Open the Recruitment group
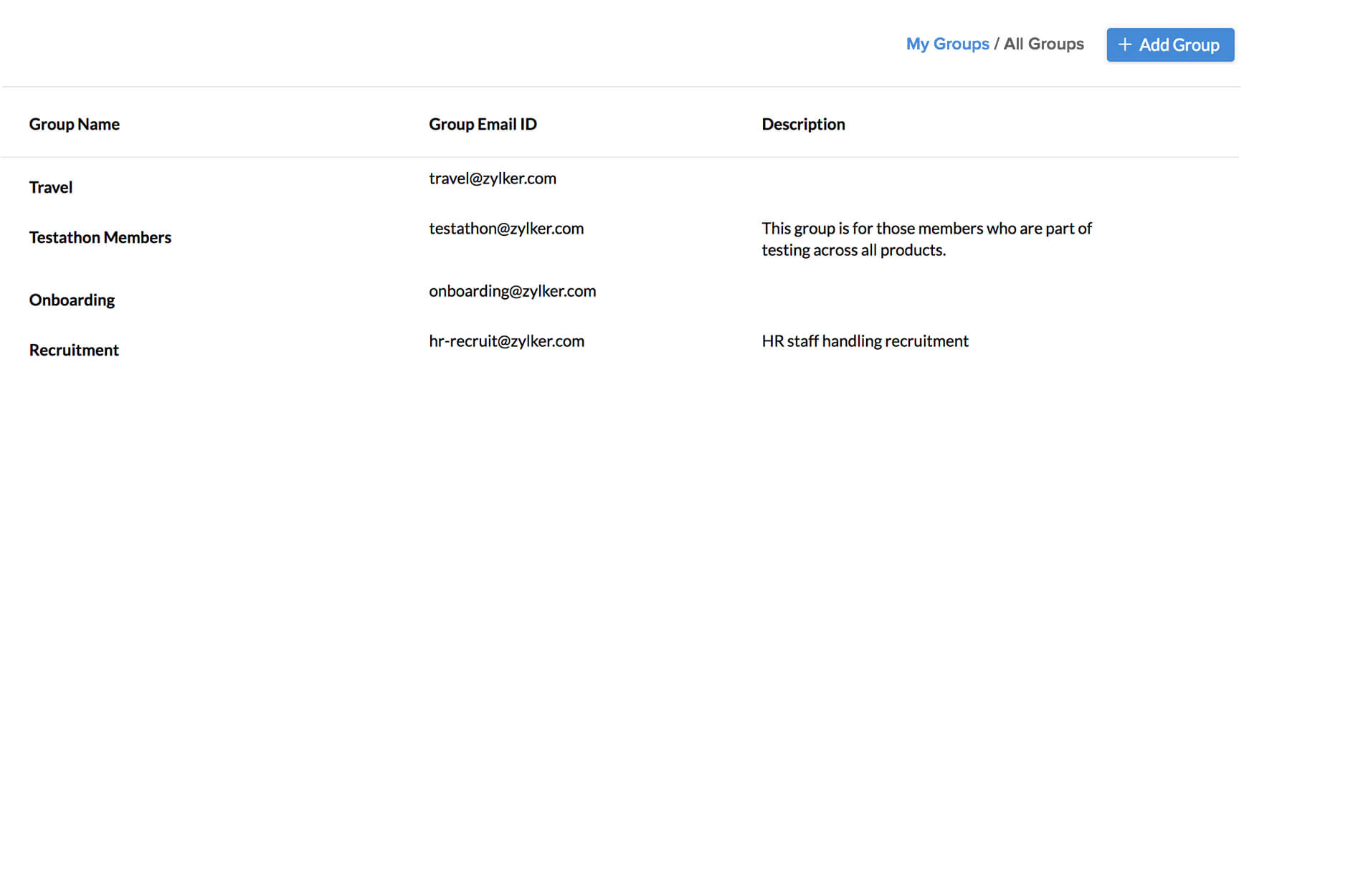 coord(74,350)
